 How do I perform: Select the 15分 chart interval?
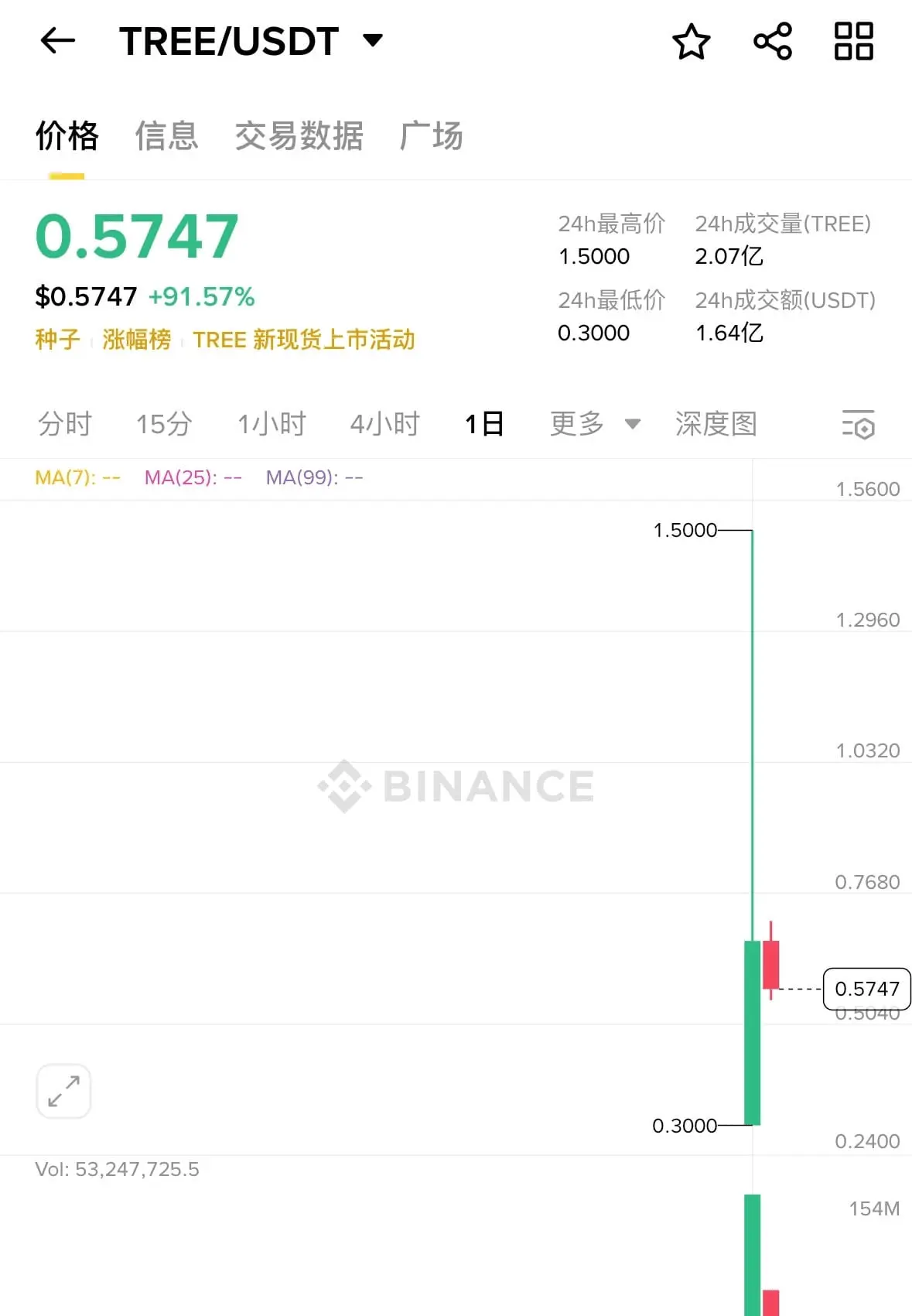(164, 424)
